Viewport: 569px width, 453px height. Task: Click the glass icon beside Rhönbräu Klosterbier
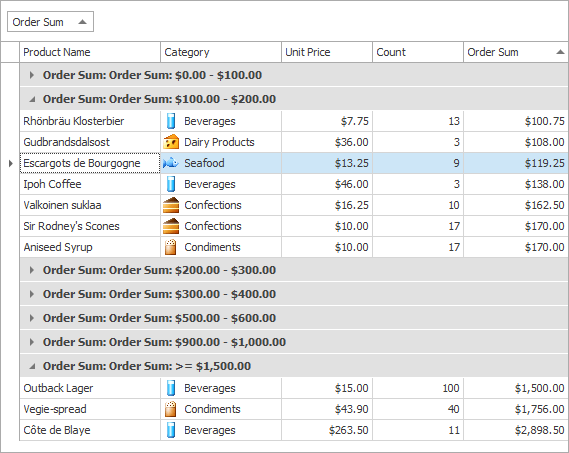click(x=171, y=121)
